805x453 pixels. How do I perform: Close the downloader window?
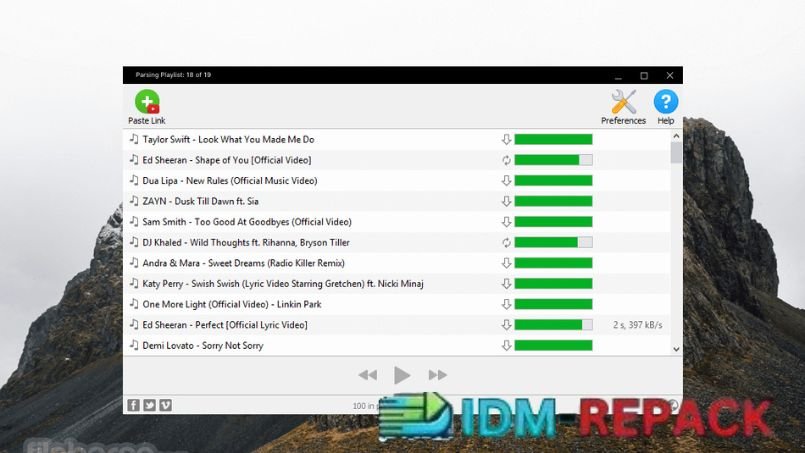click(670, 76)
